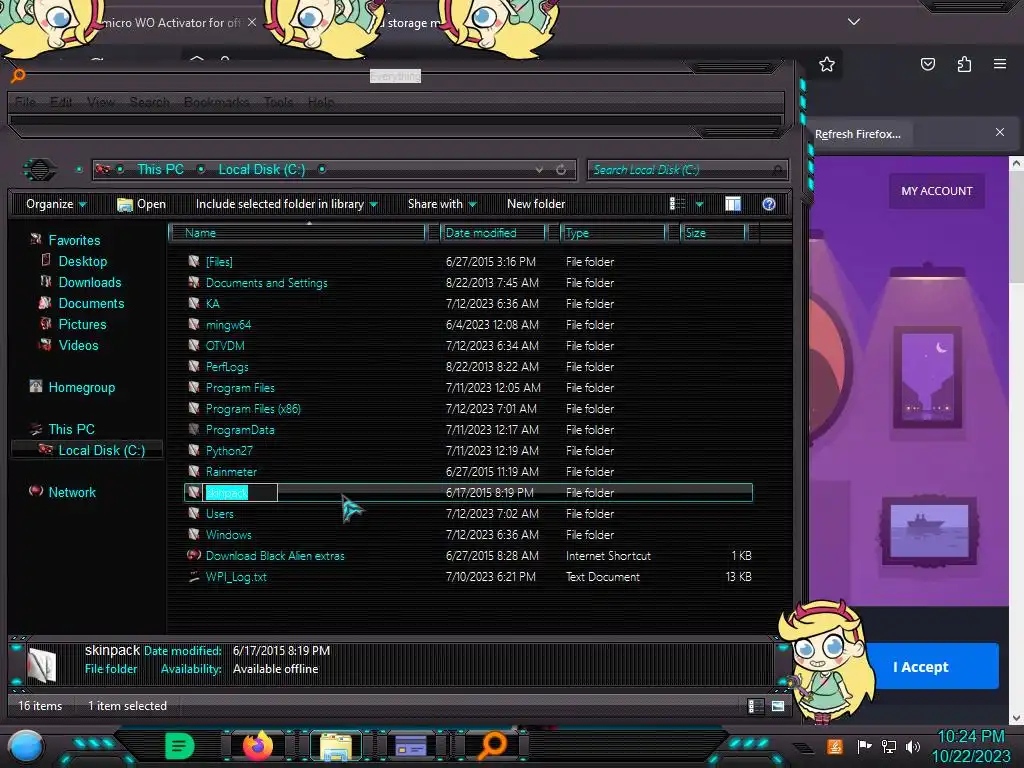
Task: Select the Python27 folder
Action: pos(229,451)
